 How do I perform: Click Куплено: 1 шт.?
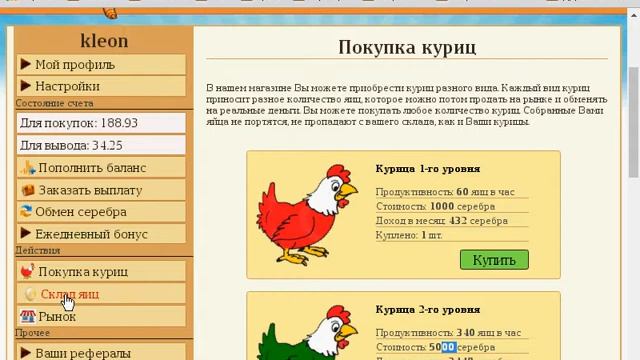tap(409, 235)
